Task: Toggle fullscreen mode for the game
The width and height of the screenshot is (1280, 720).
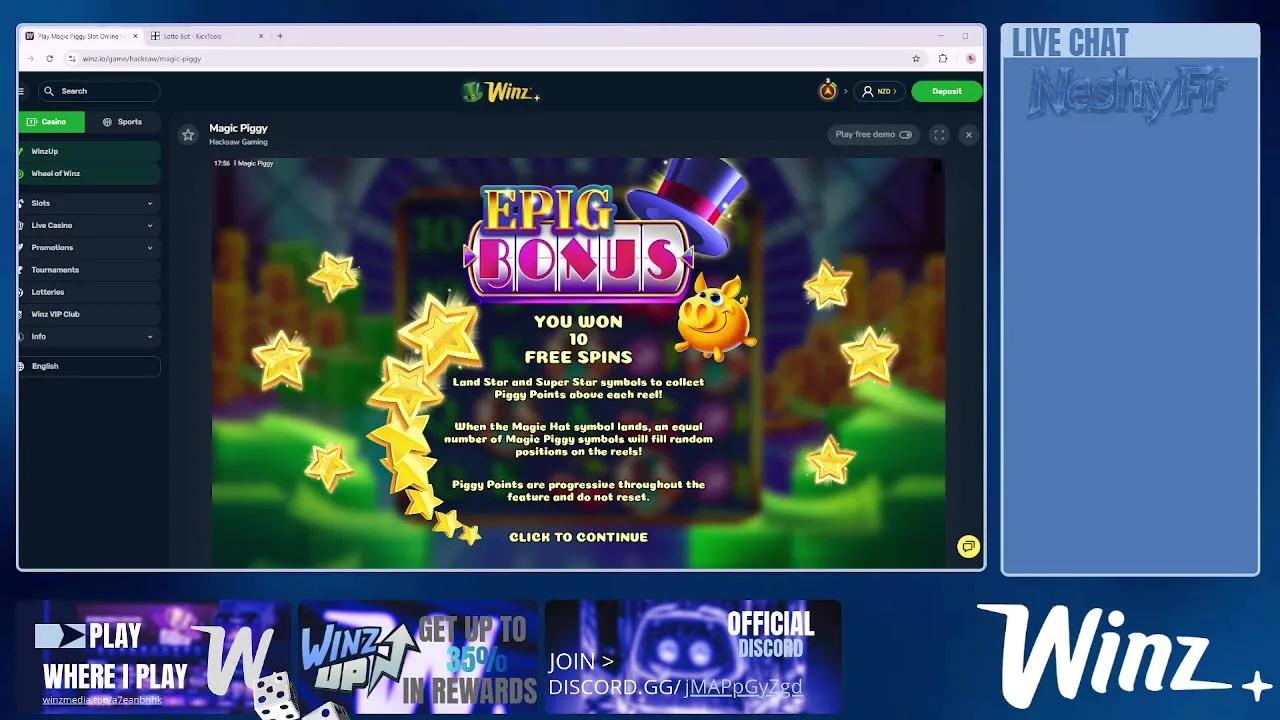Action: 938,135
